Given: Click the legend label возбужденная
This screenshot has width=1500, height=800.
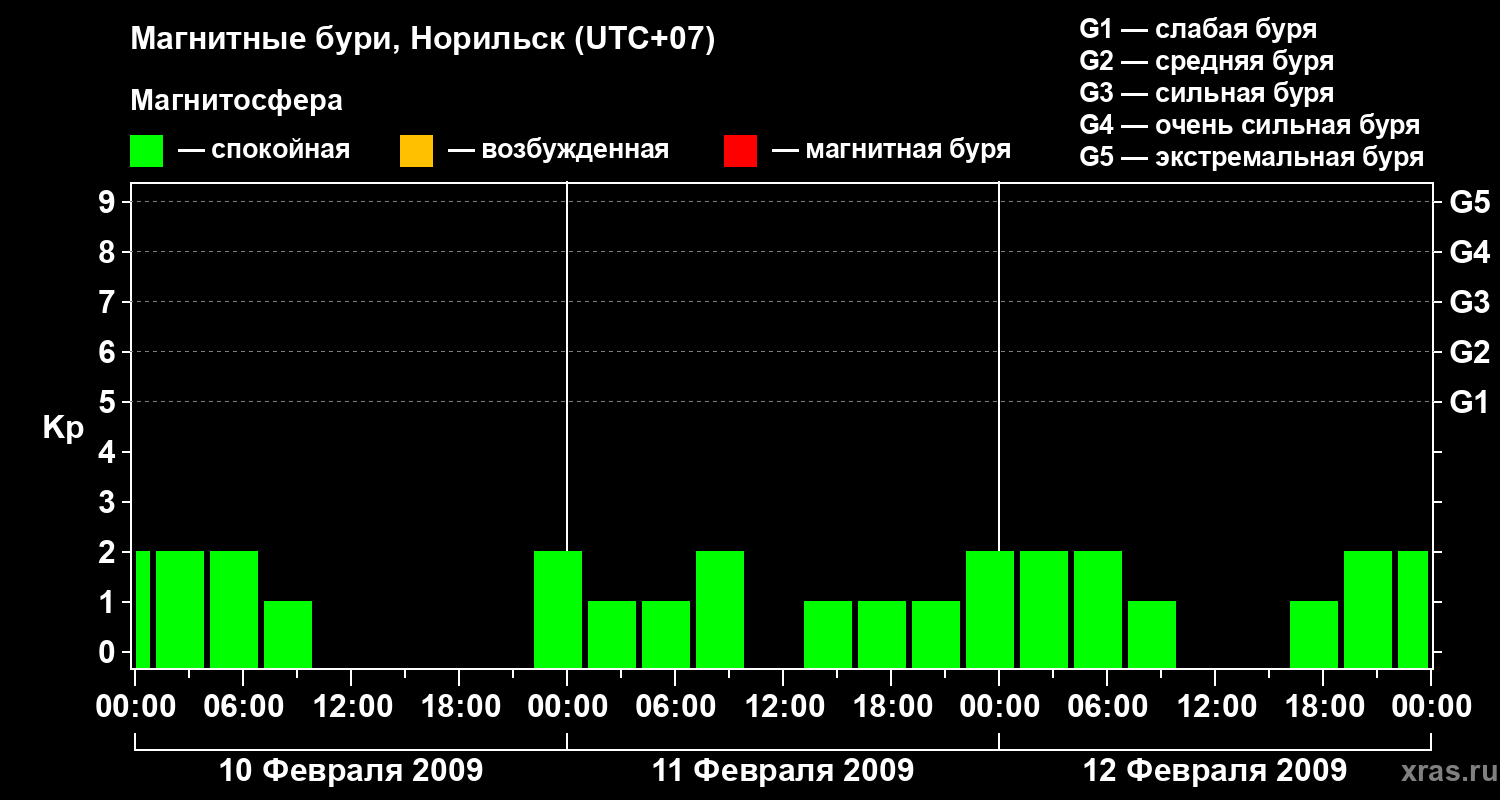Looking at the screenshot, I should coord(575,151).
